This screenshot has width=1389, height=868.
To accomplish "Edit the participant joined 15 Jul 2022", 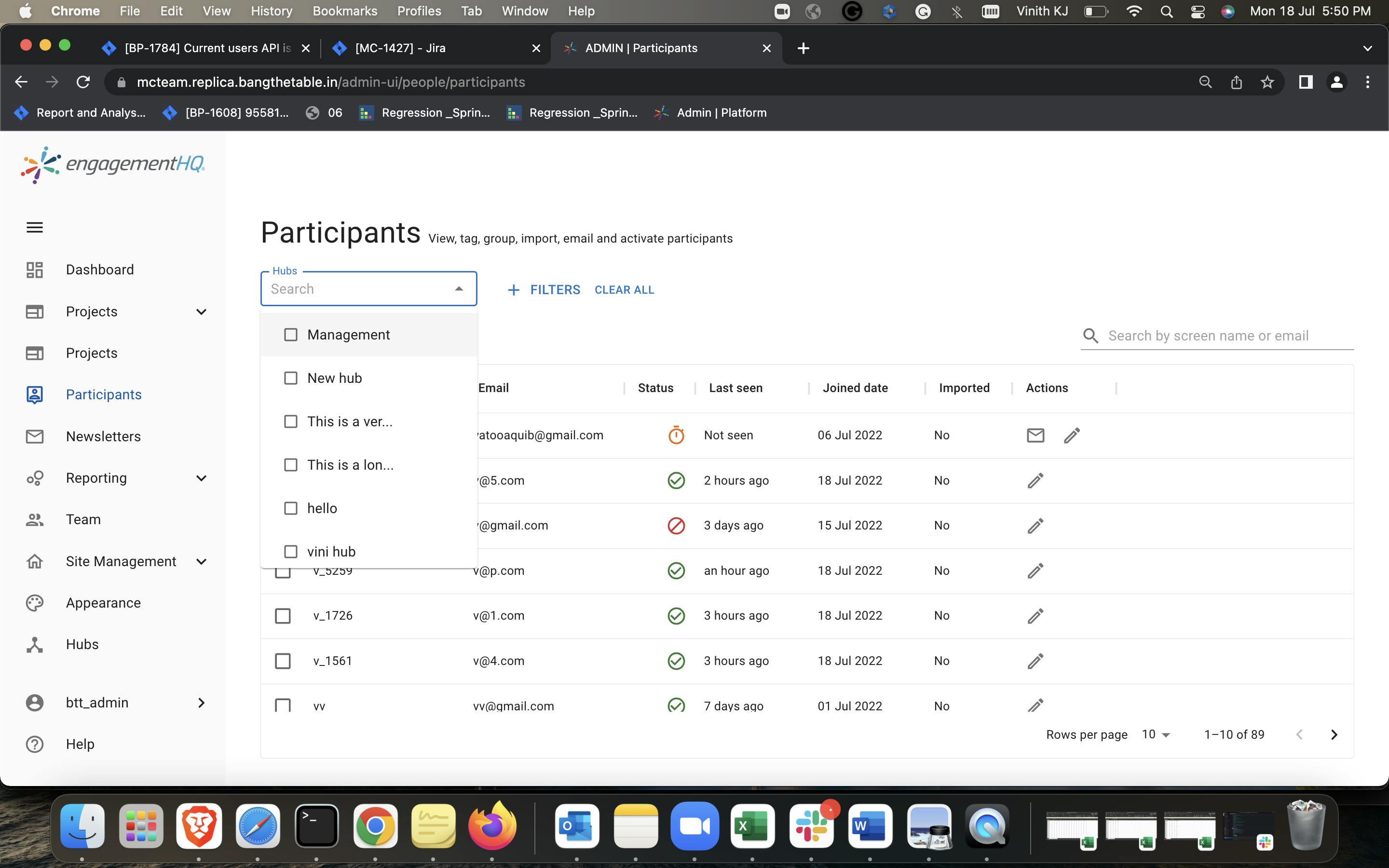I will (1035, 525).
